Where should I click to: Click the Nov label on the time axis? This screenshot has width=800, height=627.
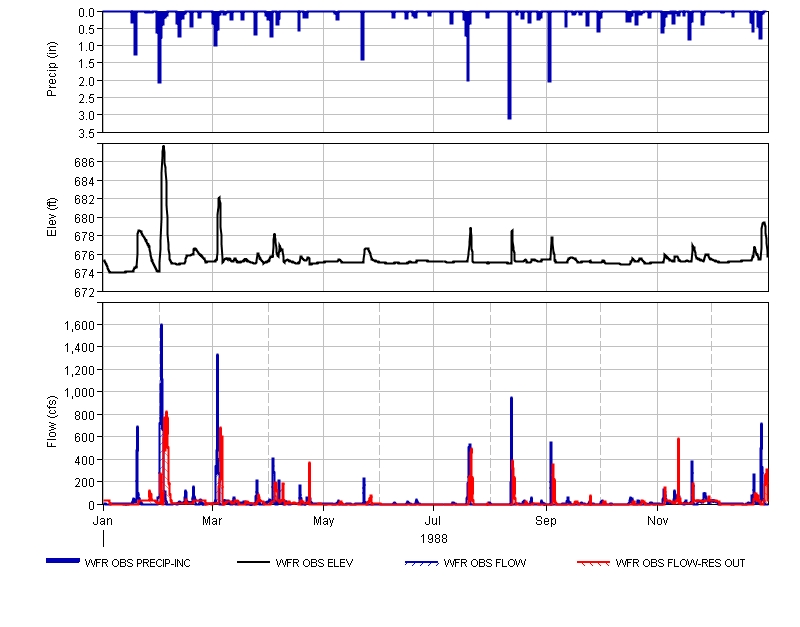658,521
